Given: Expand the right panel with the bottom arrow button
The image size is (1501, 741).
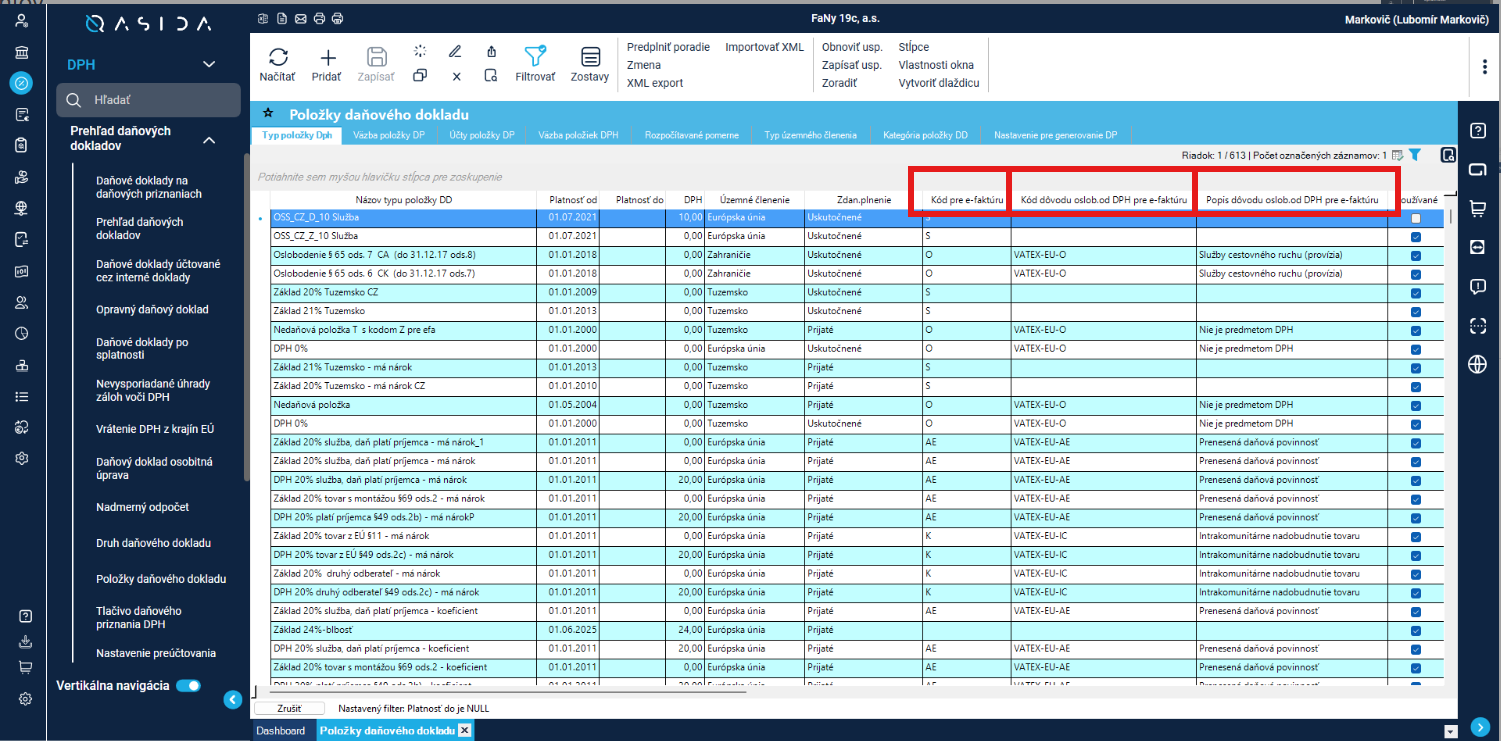Looking at the screenshot, I should point(1479,726).
